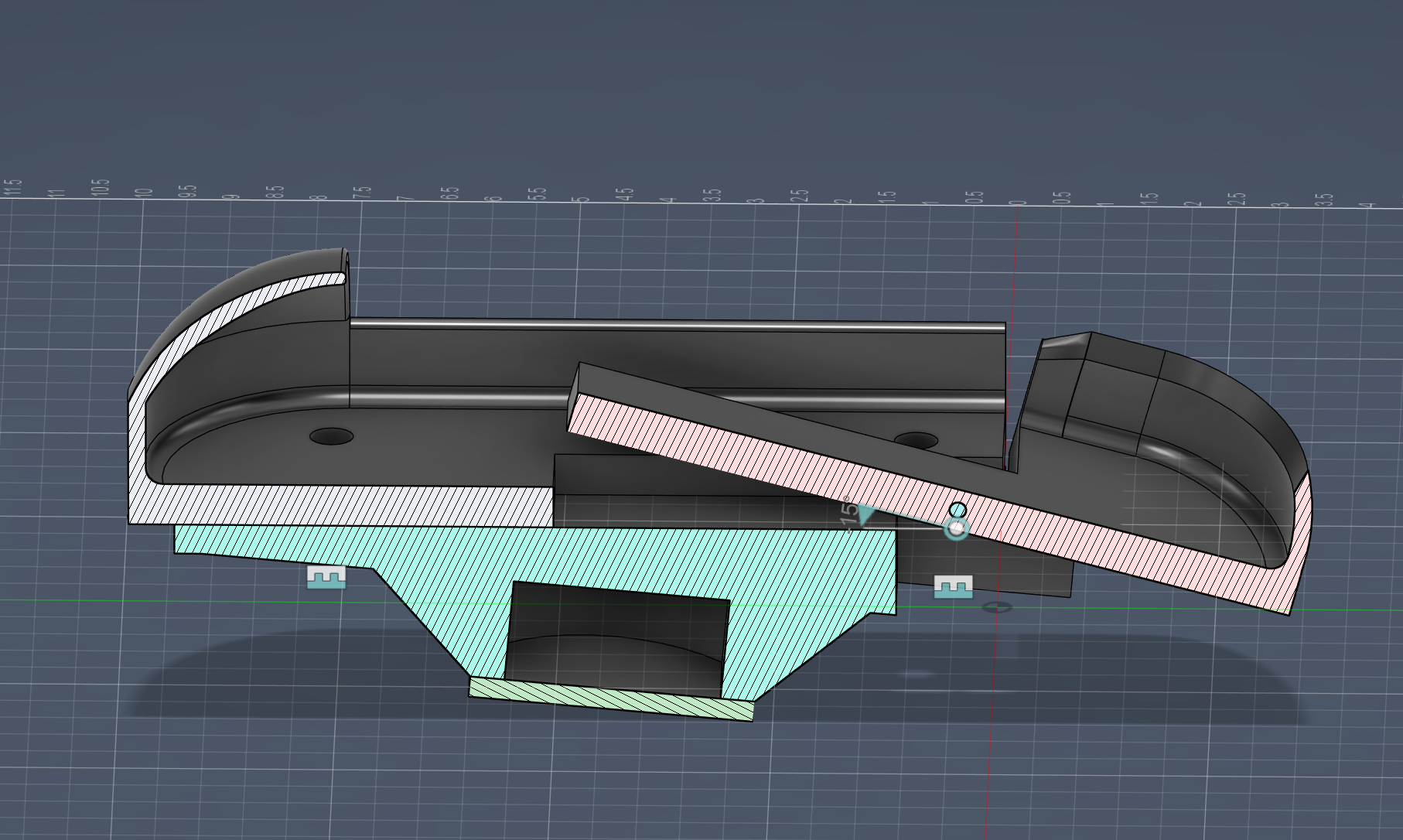Click the small cyan circle handle
This screenshot has height=840, width=1403.
[x=958, y=509]
